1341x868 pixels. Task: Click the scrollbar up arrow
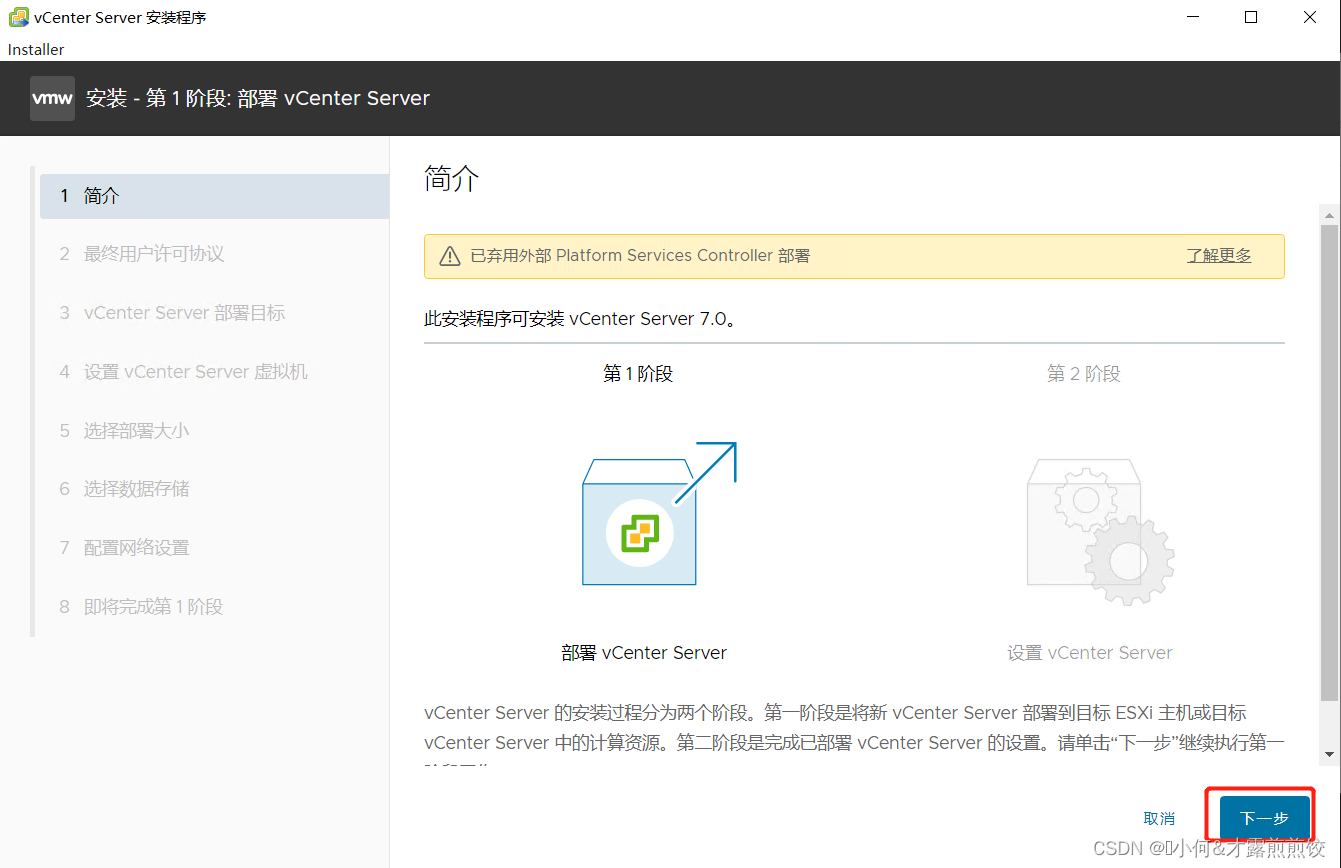(x=1329, y=214)
